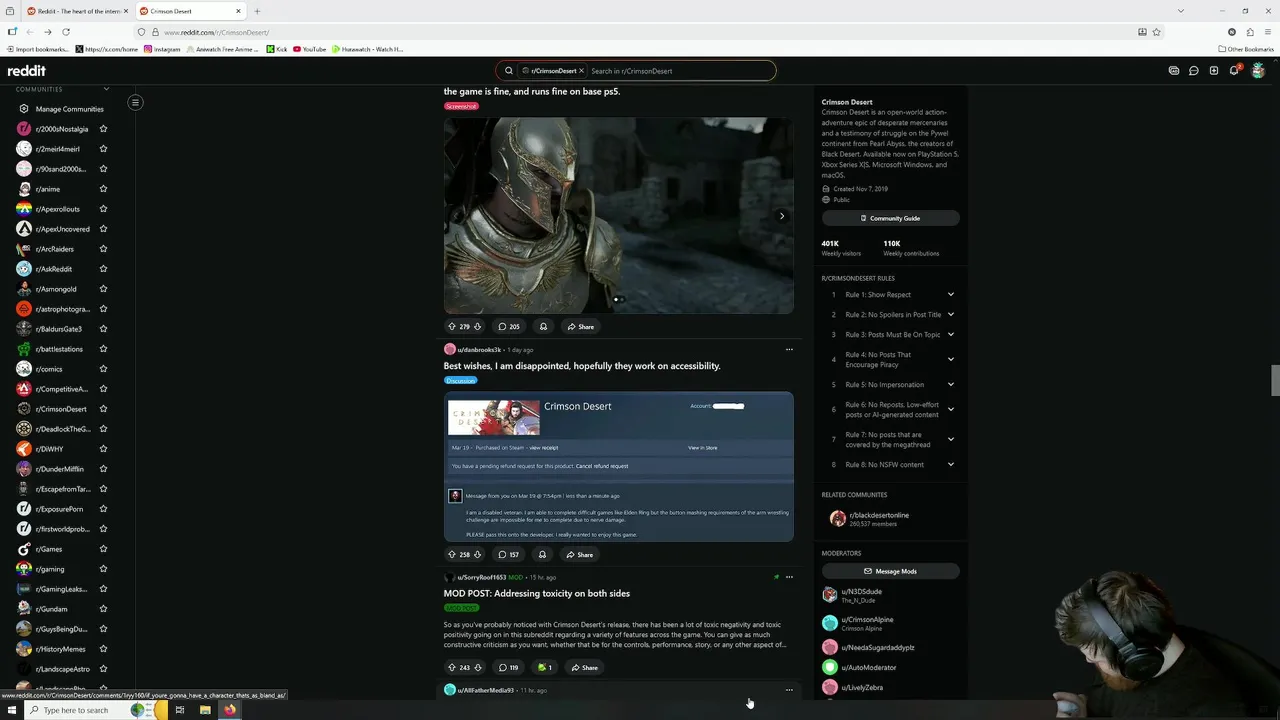Open Firefox application menu hamburger

(x=1268, y=32)
